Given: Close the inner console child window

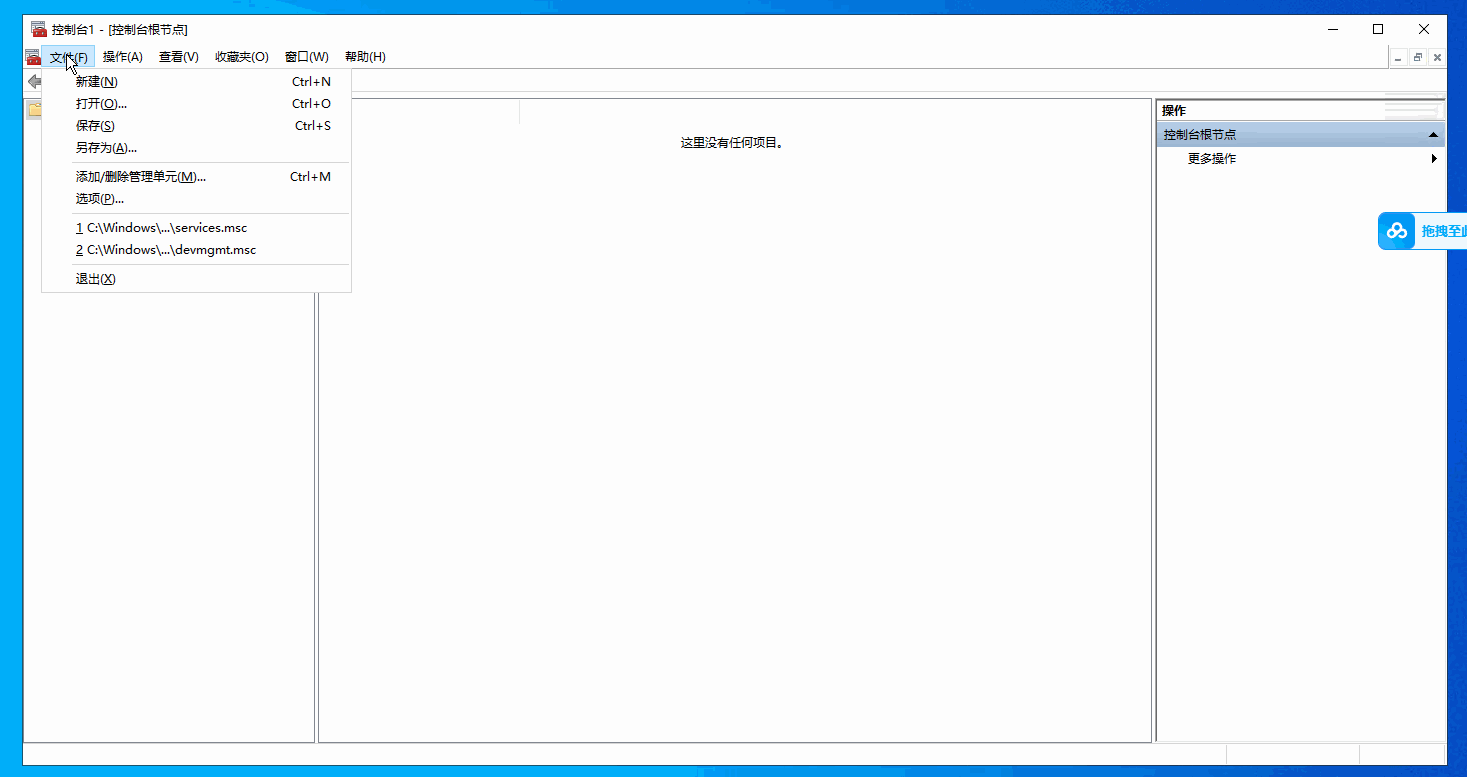Looking at the screenshot, I should pyautogui.click(x=1437, y=58).
